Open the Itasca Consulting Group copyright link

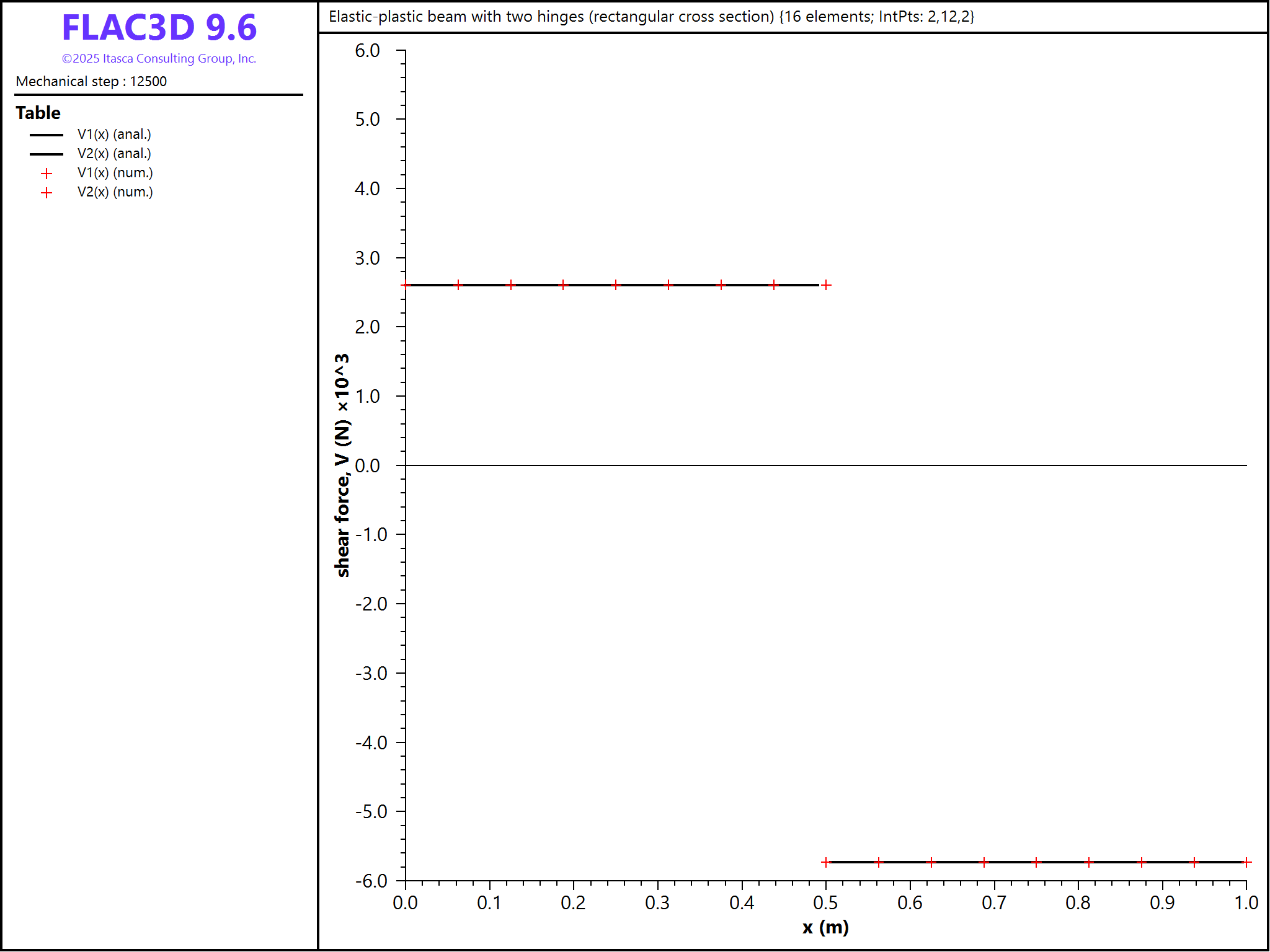coord(159,59)
